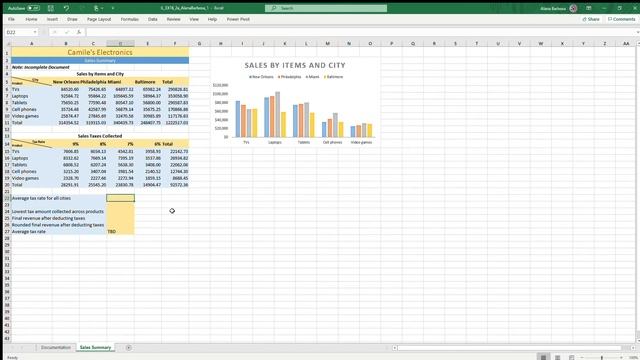Click the Undo arrow icon
Image resolution: width=640 pixels, height=360 pixels.
(x=66, y=8)
